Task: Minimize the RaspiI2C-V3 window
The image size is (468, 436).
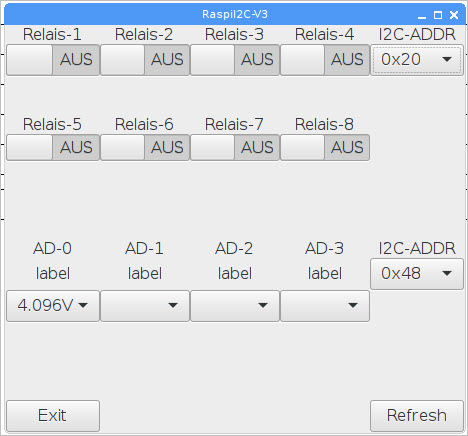Action: click(x=422, y=15)
